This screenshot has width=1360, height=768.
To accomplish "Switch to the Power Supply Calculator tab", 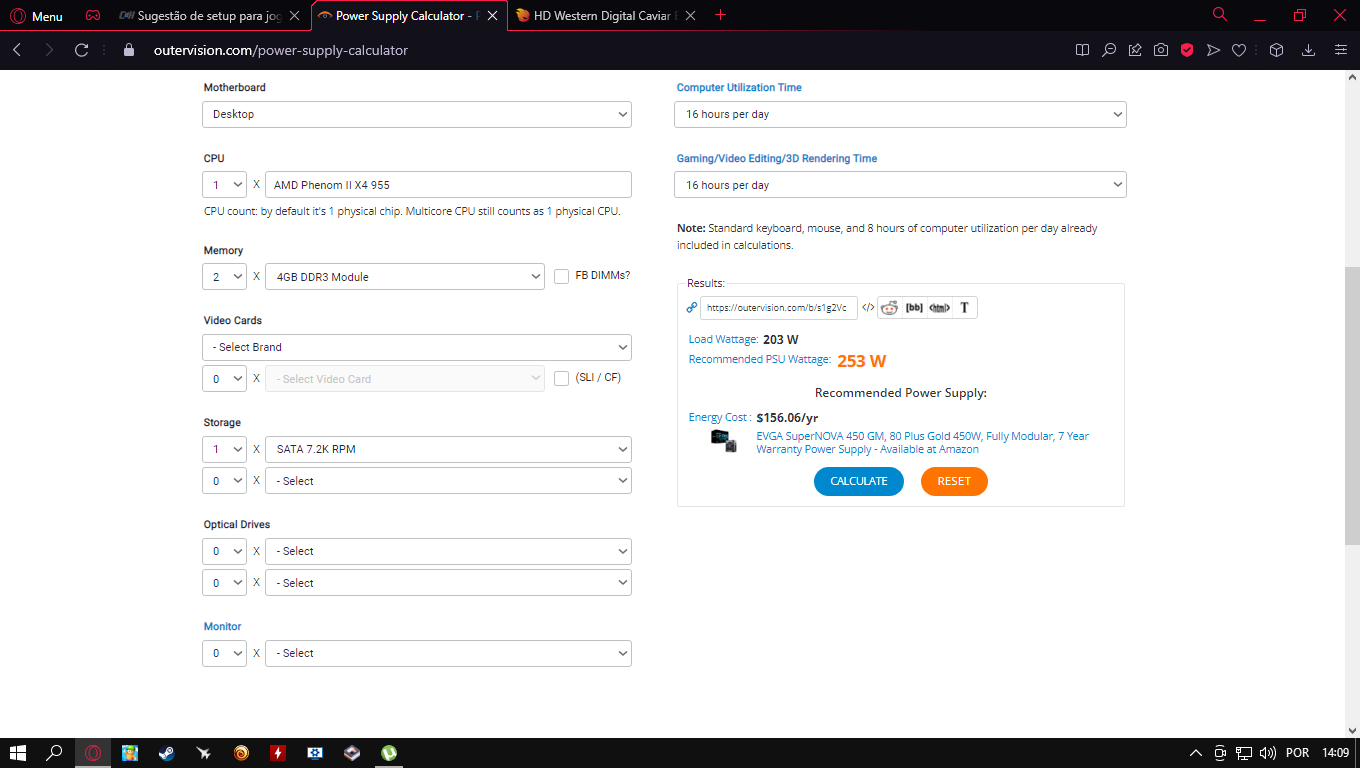I will (x=407, y=16).
